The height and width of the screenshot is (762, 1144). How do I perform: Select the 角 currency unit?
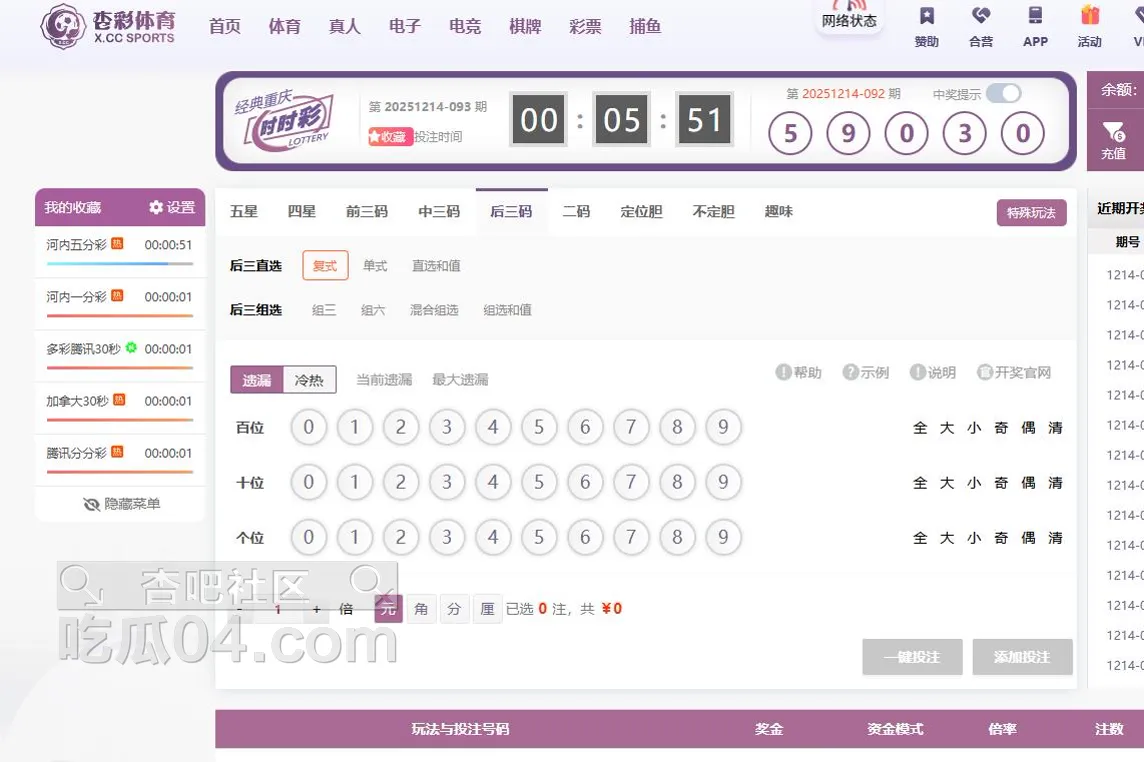click(x=421, y=608)
